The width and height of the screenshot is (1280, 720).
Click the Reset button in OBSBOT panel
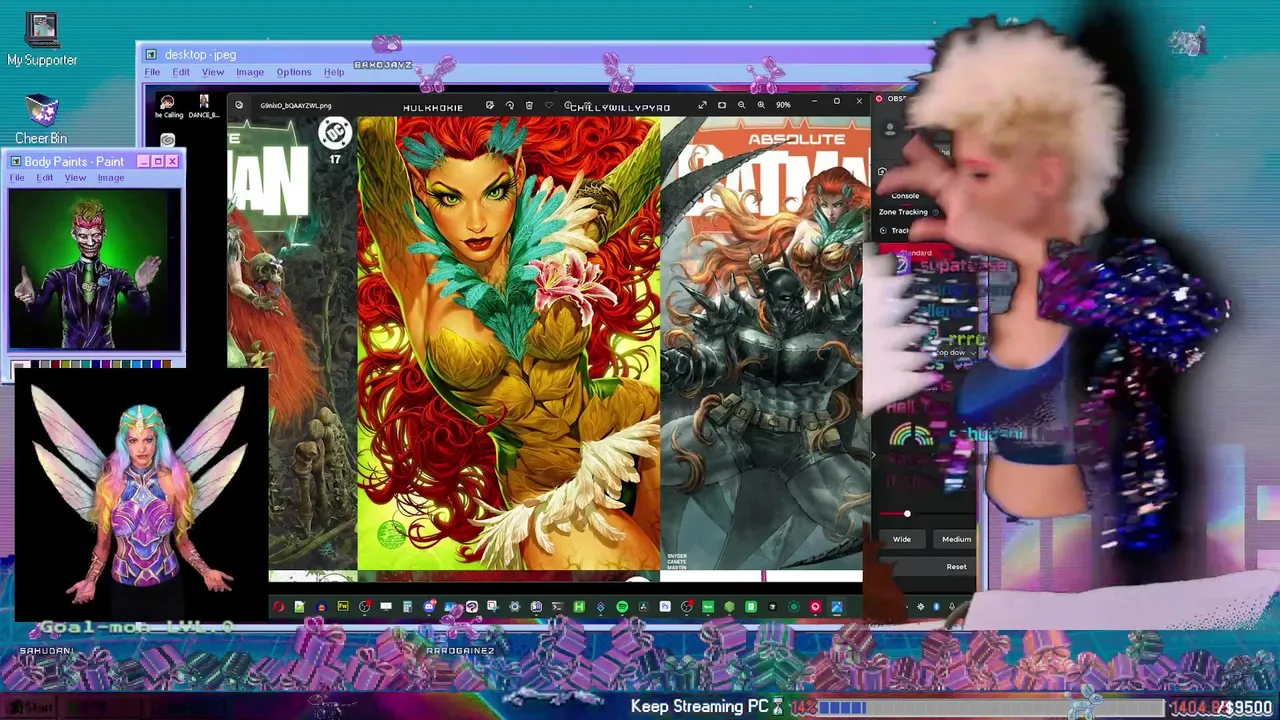(x=956, y=567)
